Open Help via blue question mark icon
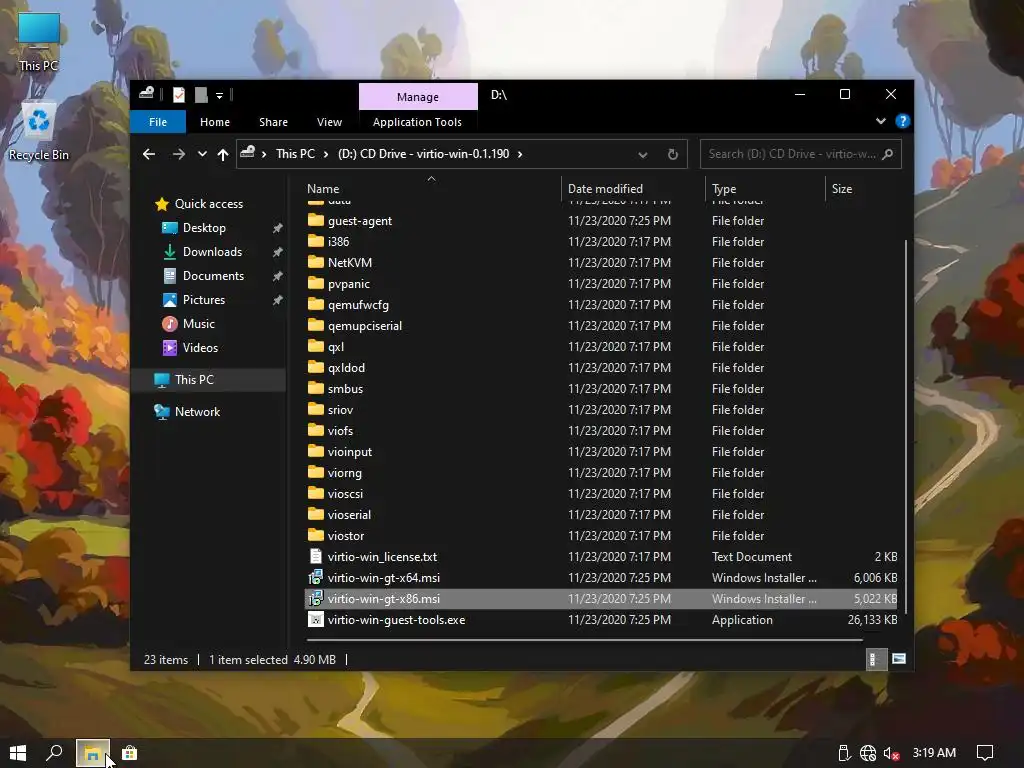 [903, 121]
